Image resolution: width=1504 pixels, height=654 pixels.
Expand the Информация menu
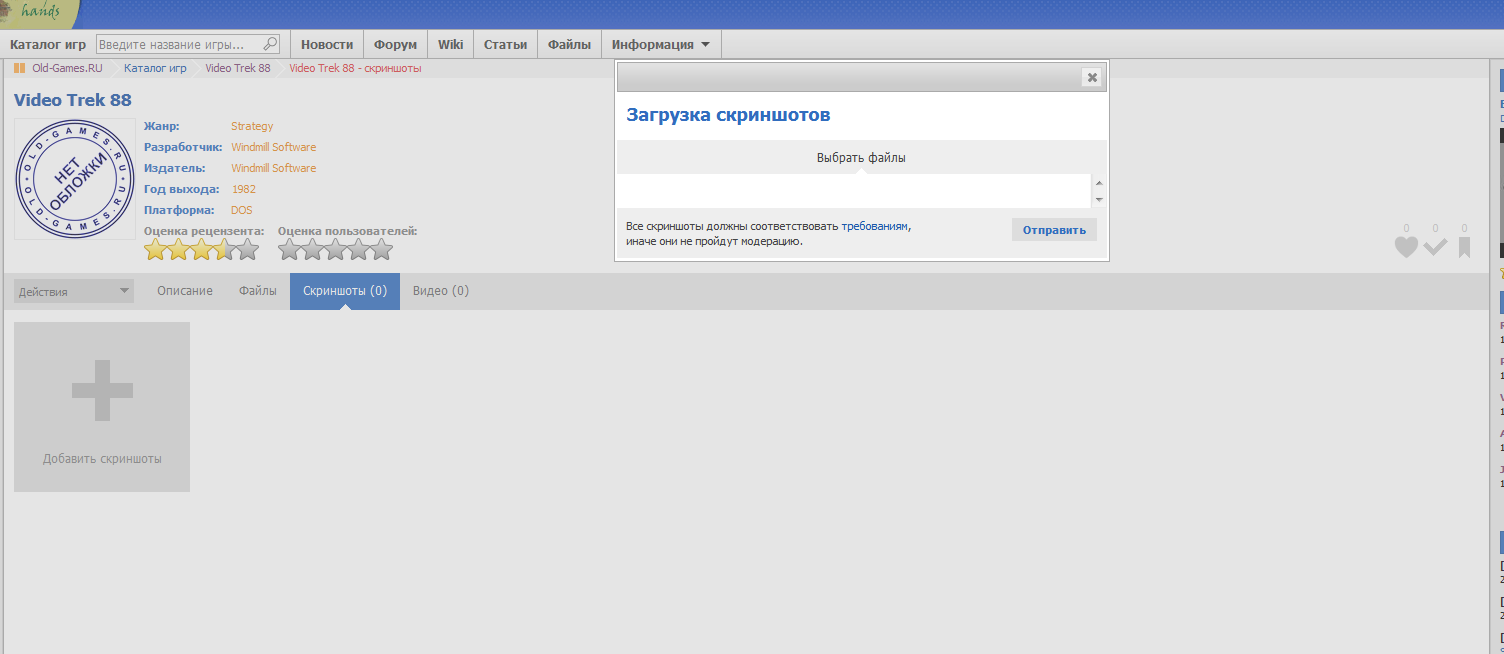click(661, 44)
